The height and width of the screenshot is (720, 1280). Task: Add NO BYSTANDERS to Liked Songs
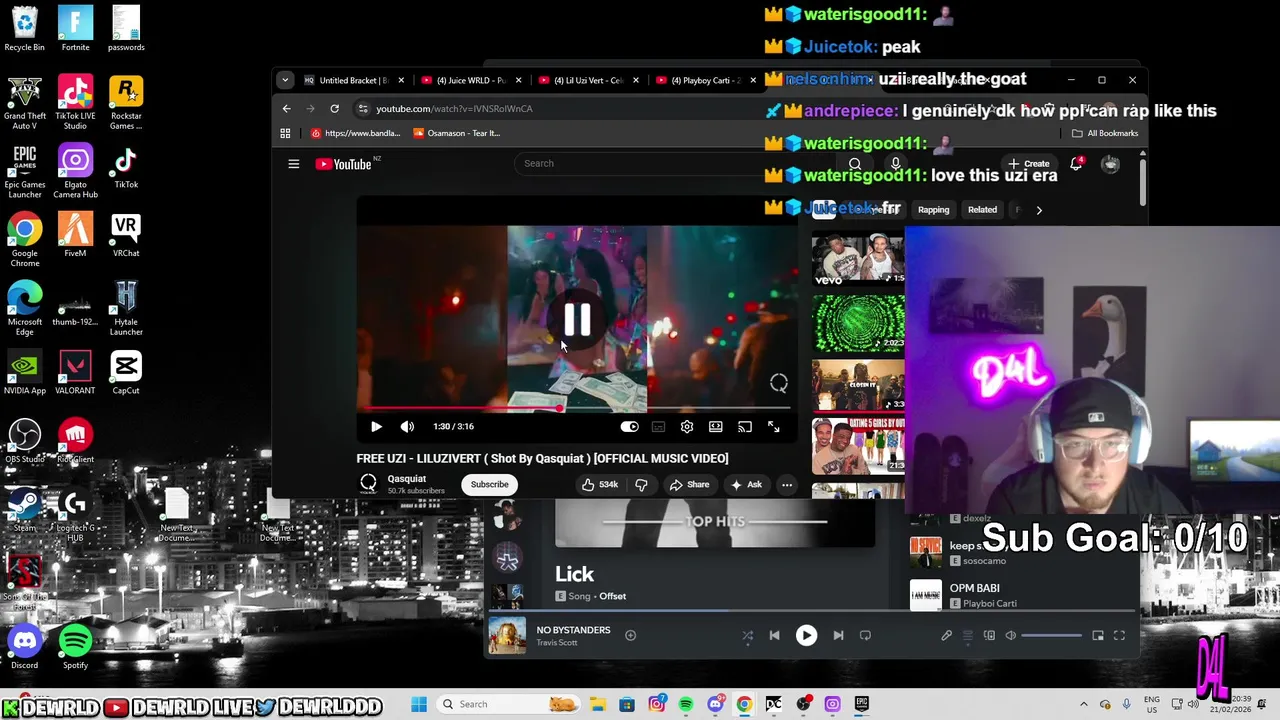[x=630, y=635]
